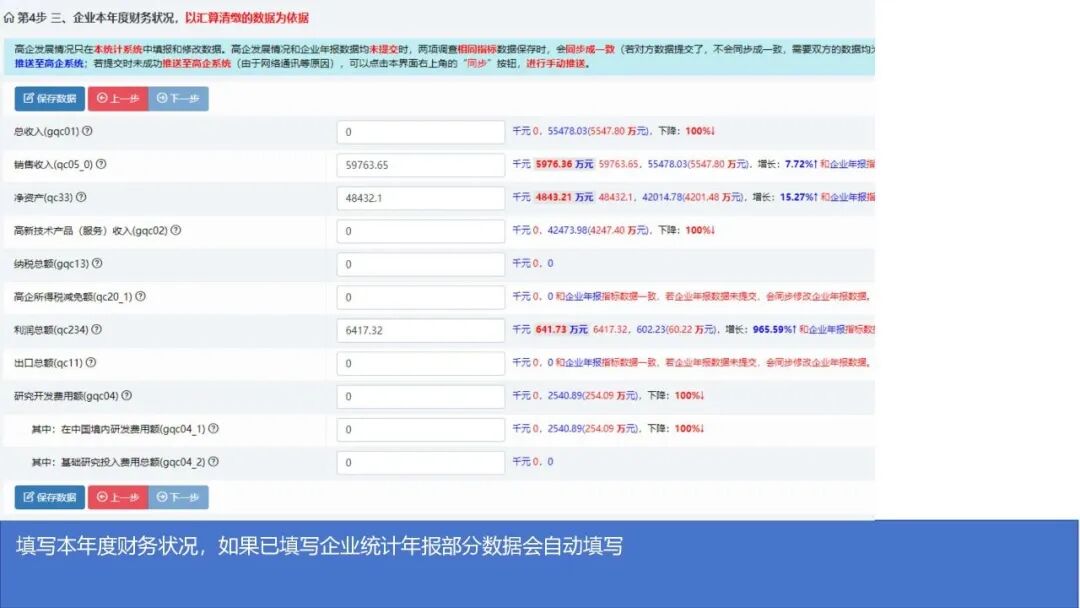1080x608 pixels.
Task: Select the 净资产 input showing 48432.1
Action: pos(420,197)
